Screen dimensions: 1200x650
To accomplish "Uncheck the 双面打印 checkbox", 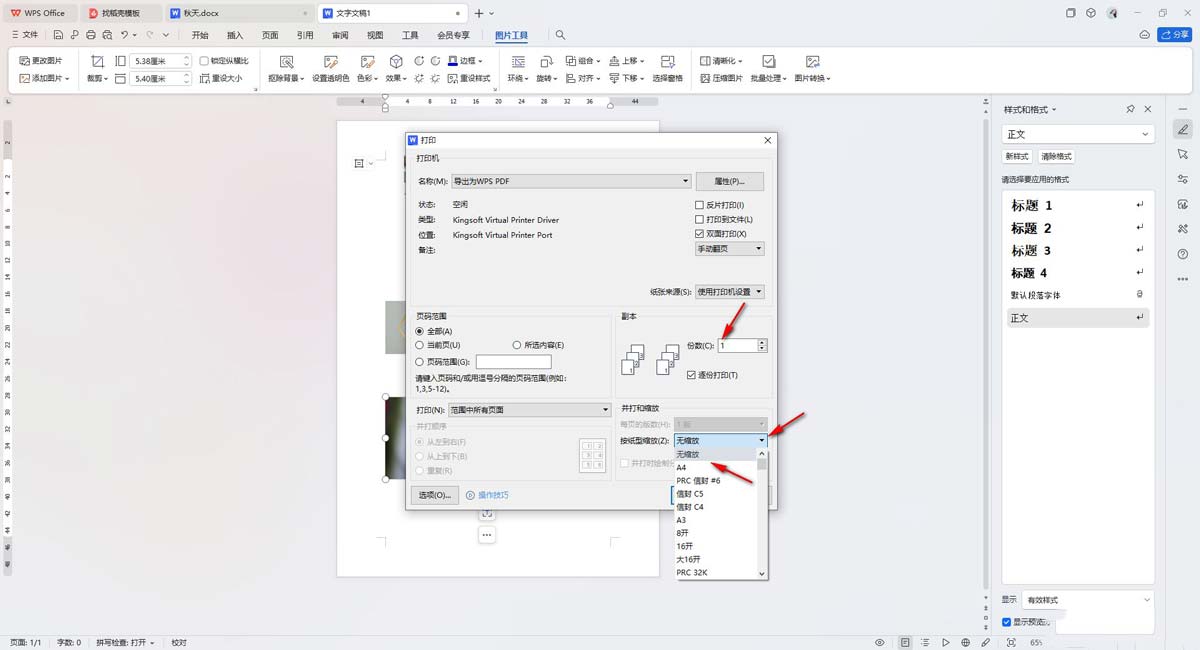I will click(x=700, y=233).
